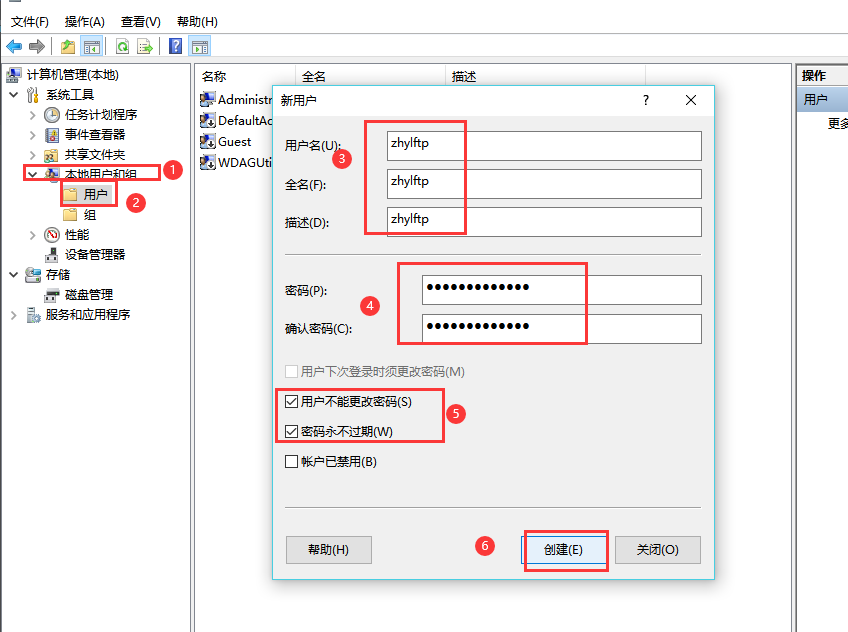Toggle the show/hide console tree icon
The height and width of the screenshot is (632, 848).
93,45
